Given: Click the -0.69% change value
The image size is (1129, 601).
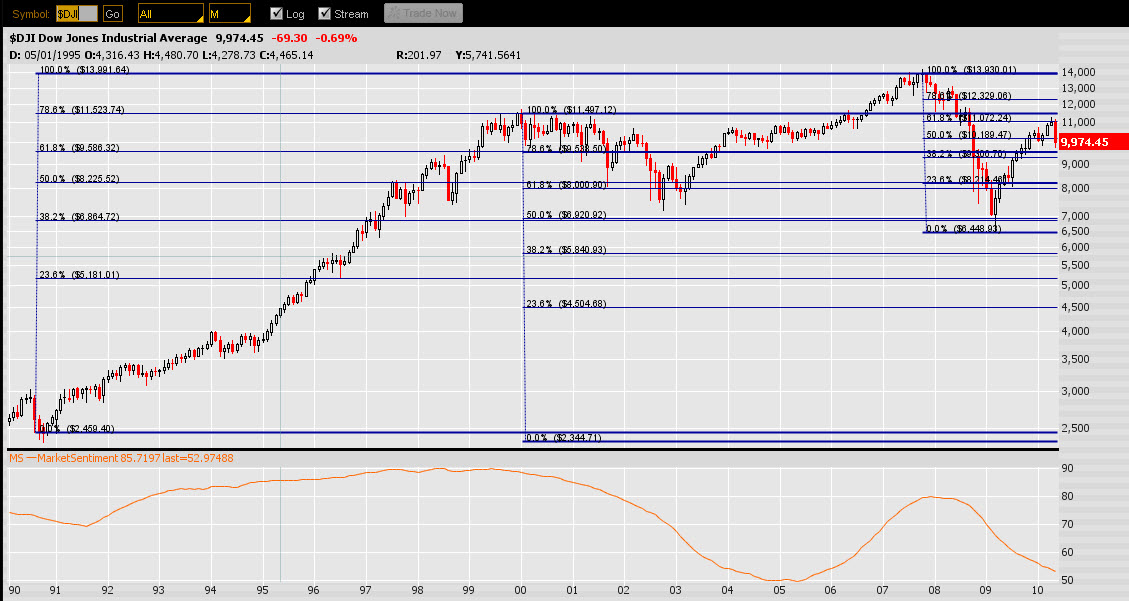Looking at the screenshot, I should click(336, 38).
